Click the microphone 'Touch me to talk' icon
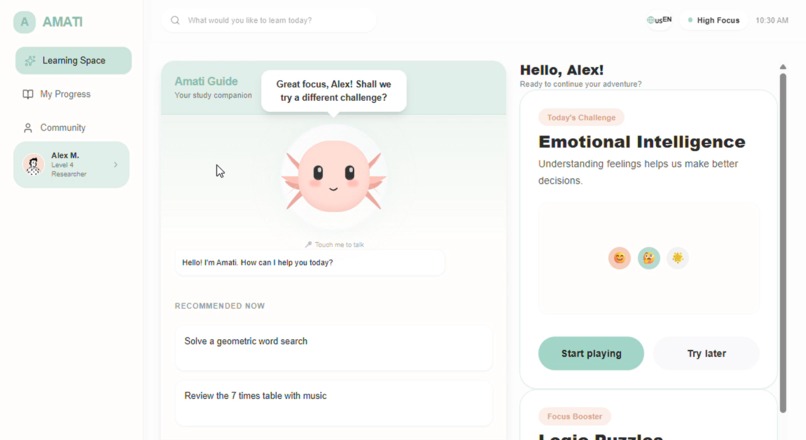 (x=308, y=245)
